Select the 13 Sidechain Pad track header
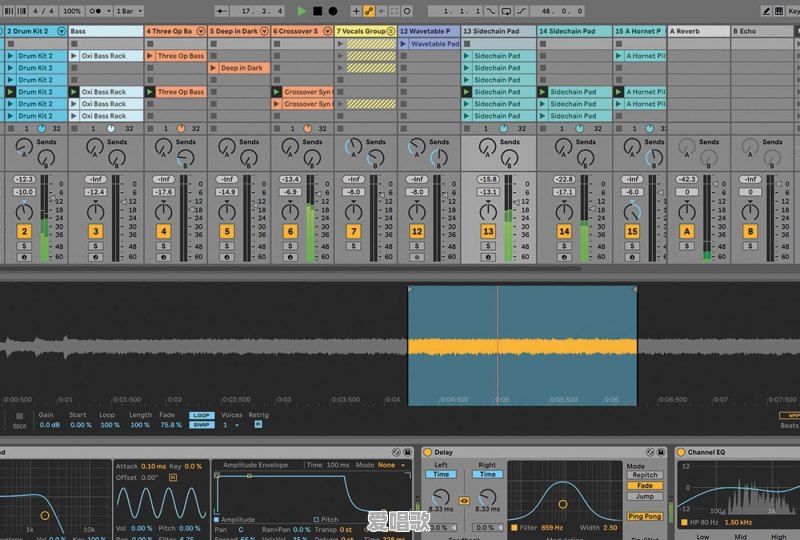This screenshot has width=800, height=540. pyautogui.click(x=498, y=31)
